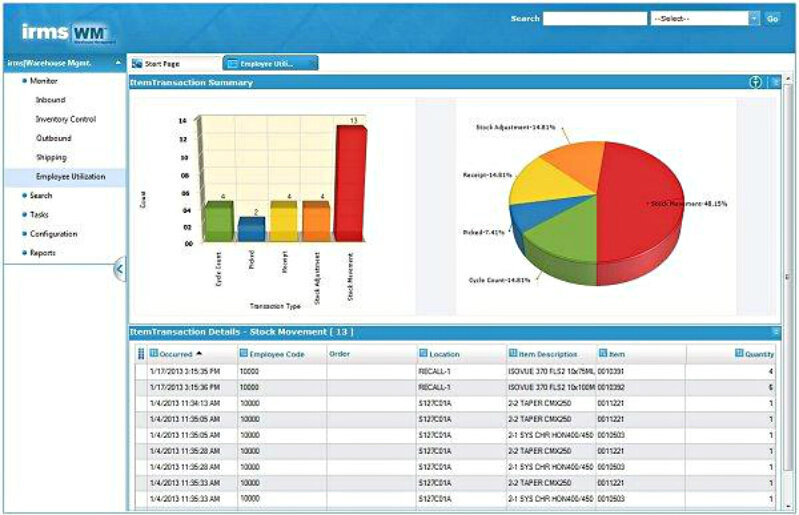
Task: Collapse the ItemTransaction Details panel
Action: pos(775,331)
